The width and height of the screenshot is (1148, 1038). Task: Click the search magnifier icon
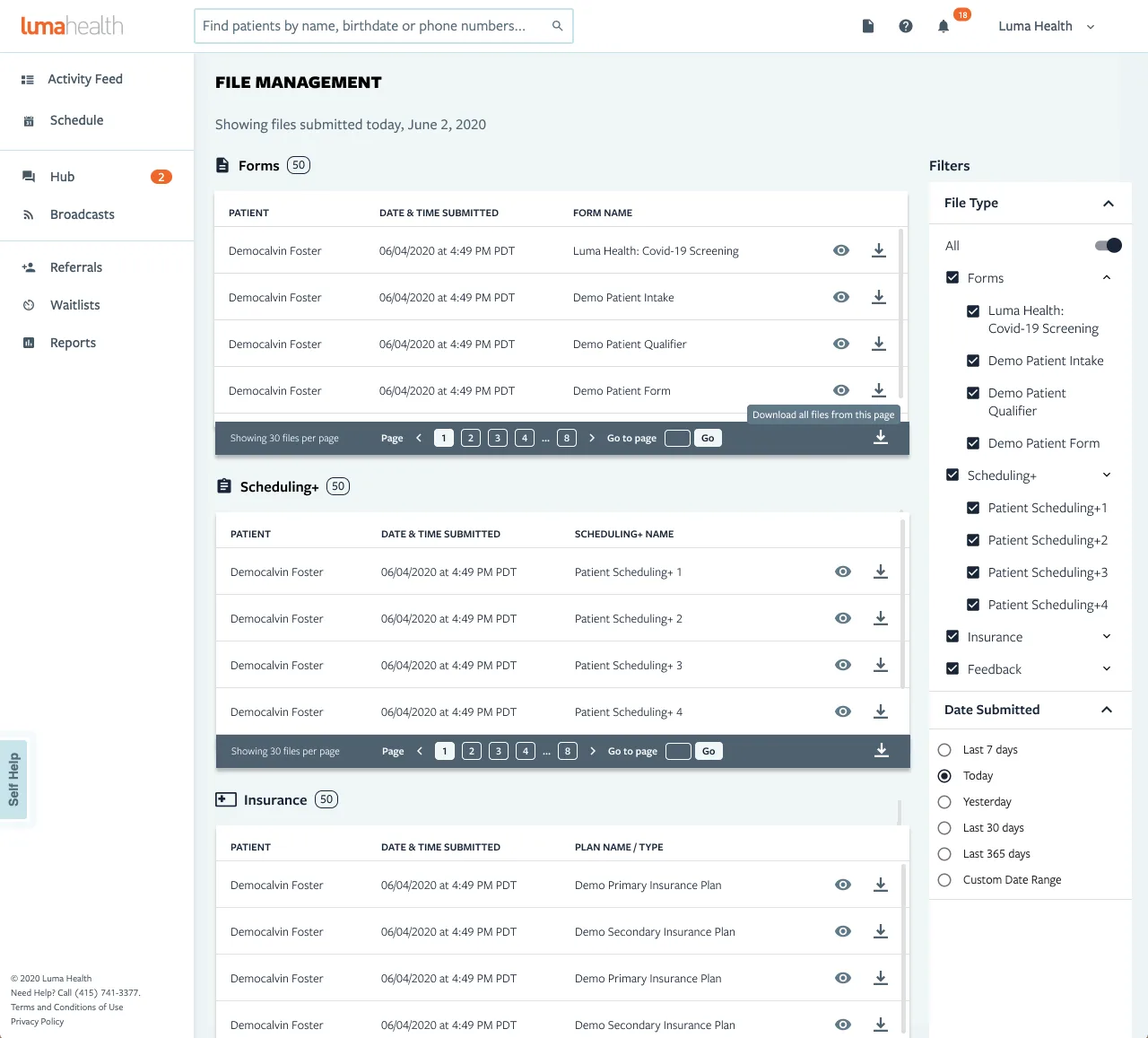[x=557, y=26]
